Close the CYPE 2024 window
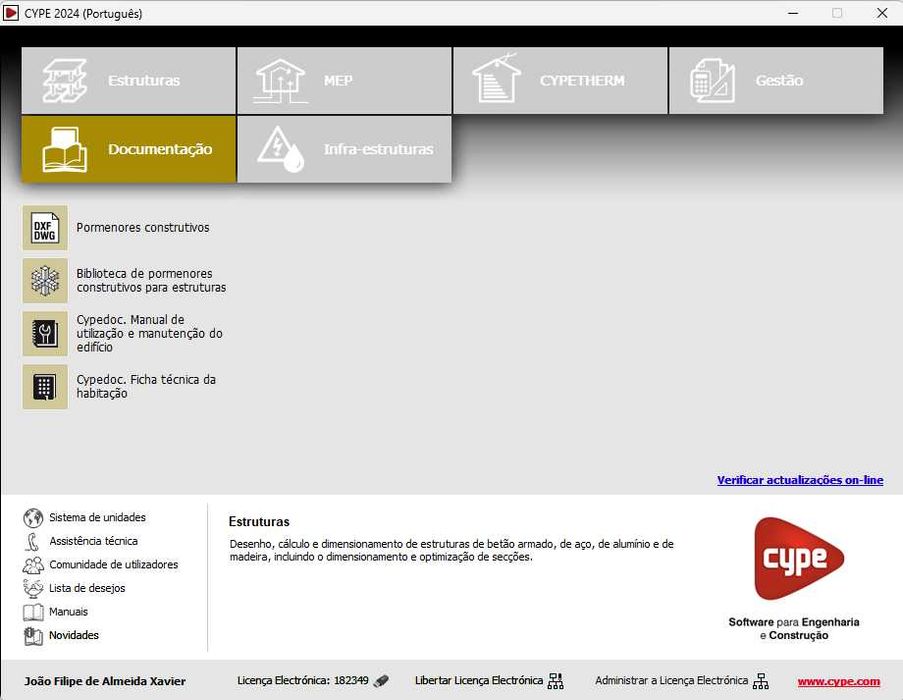Screen dimensions: 903x700 [x=882, y=13]
